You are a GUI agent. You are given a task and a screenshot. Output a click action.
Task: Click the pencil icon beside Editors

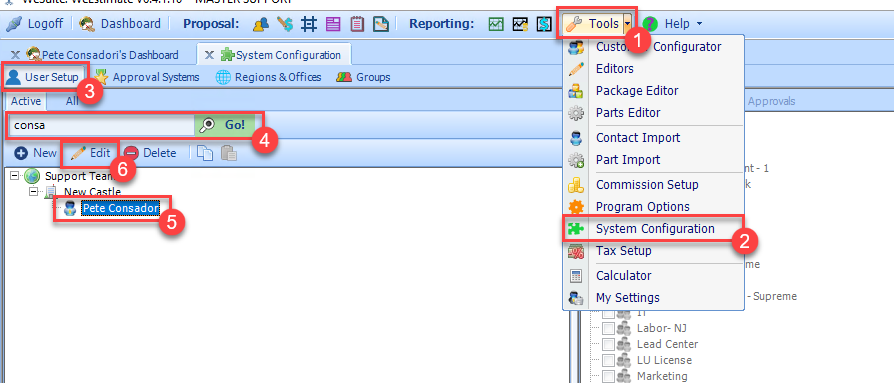pyautogui.click(x=576, y=68)
